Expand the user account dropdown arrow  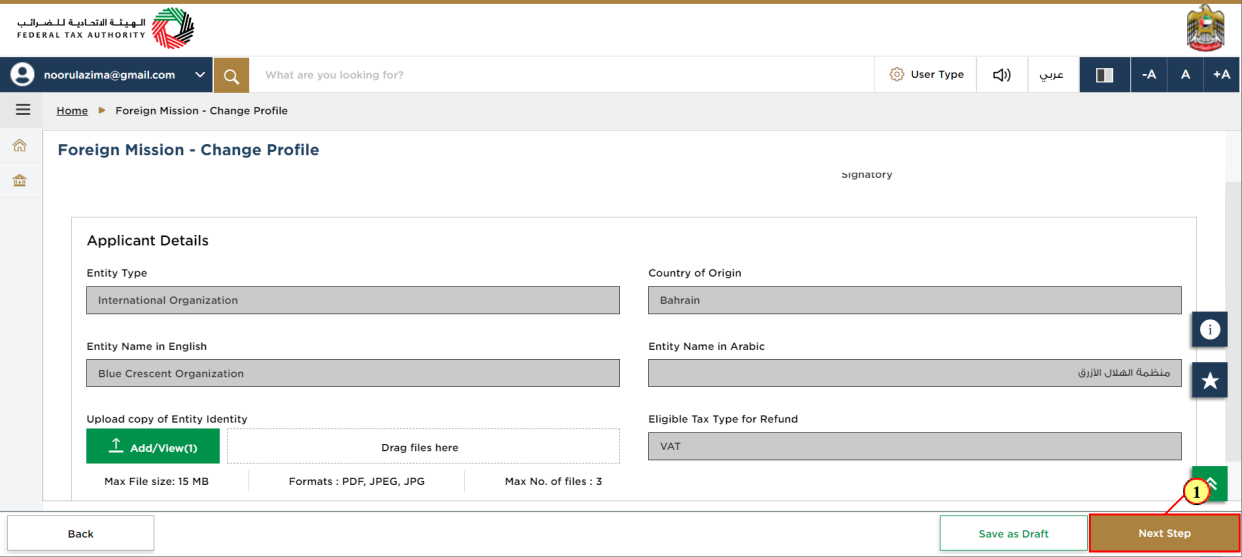point(200,75)
